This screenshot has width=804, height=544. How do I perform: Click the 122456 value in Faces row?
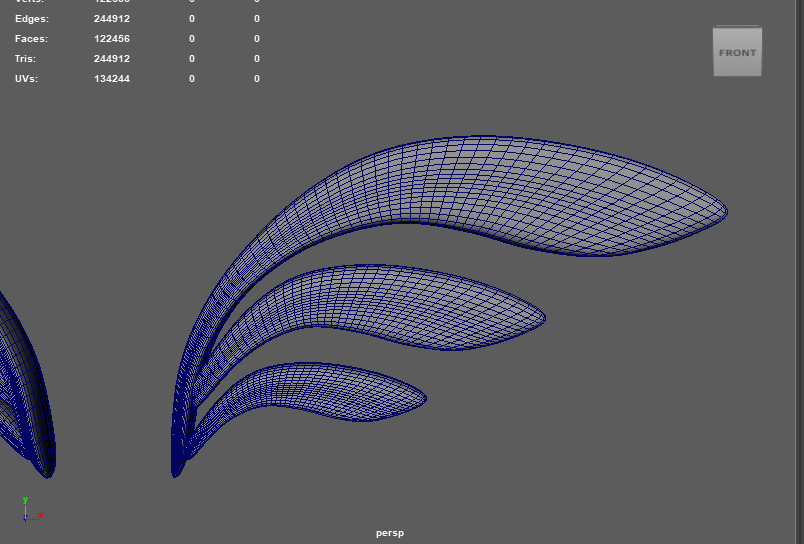pyautogui.click(x=112, y=39)
